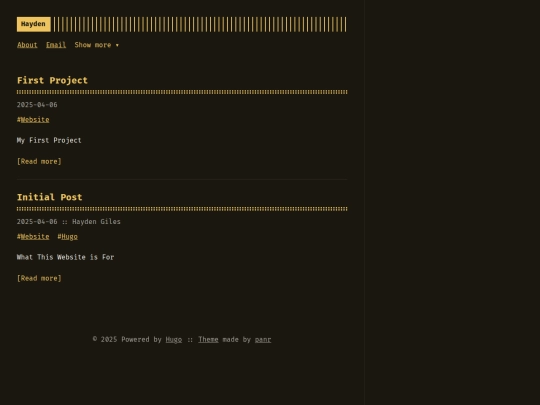Click the My First Project summary text

(x=49, y=141)
